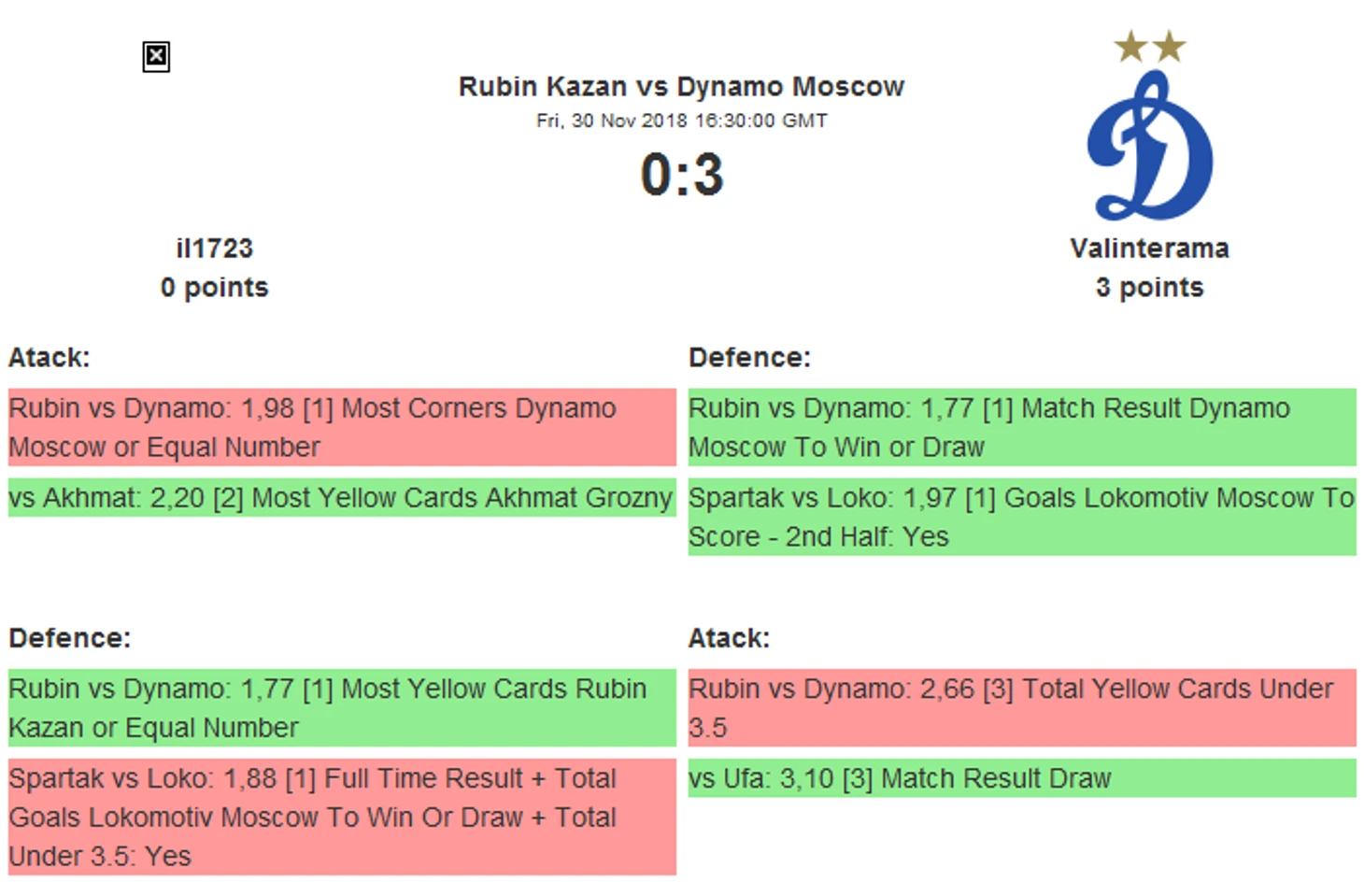Viewport: 1364px width, 896px height.
Task: Click il1723's 0 points label
Action: pos(214,288)
